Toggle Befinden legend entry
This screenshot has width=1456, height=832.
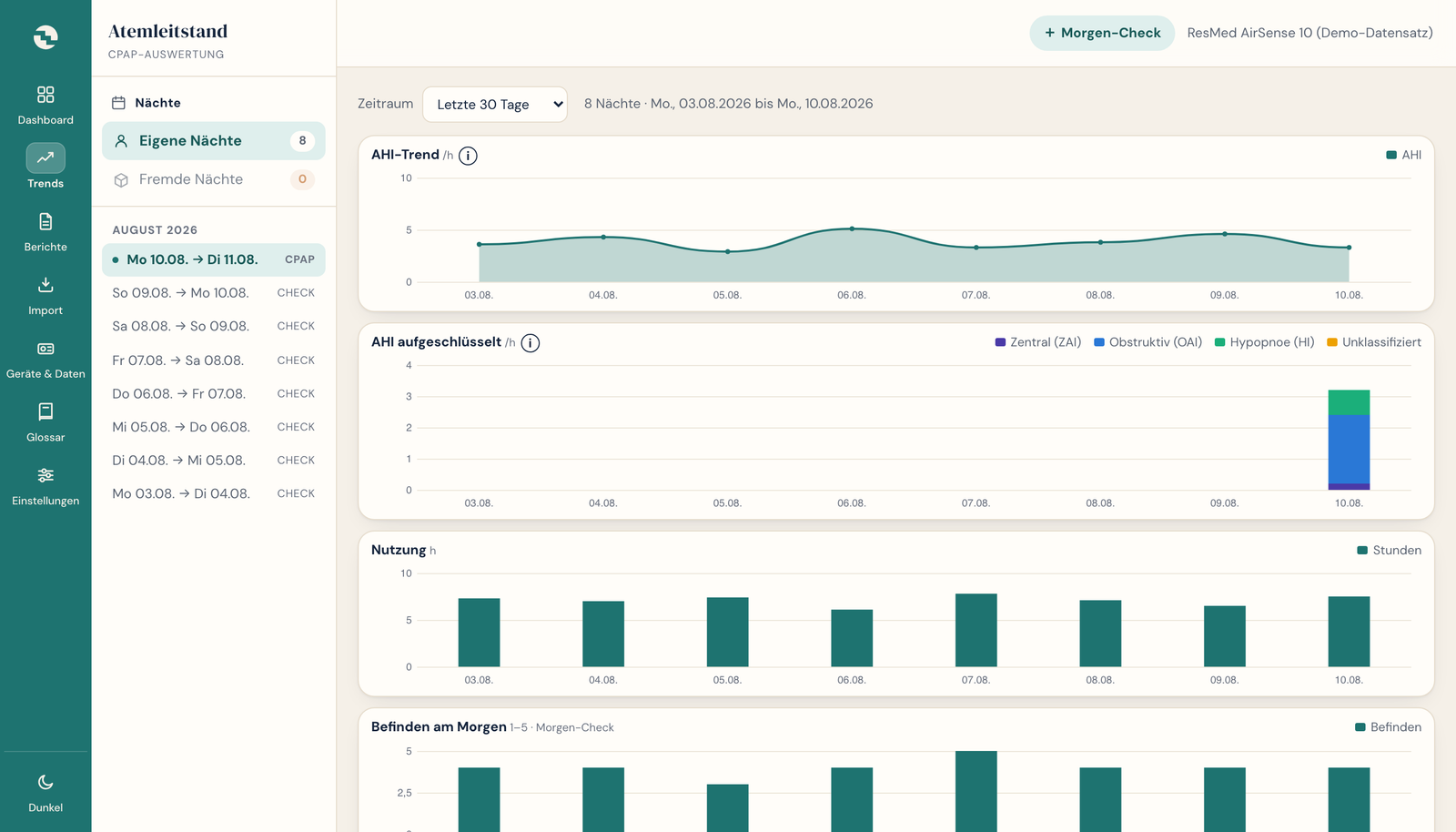click(1388, 726)
